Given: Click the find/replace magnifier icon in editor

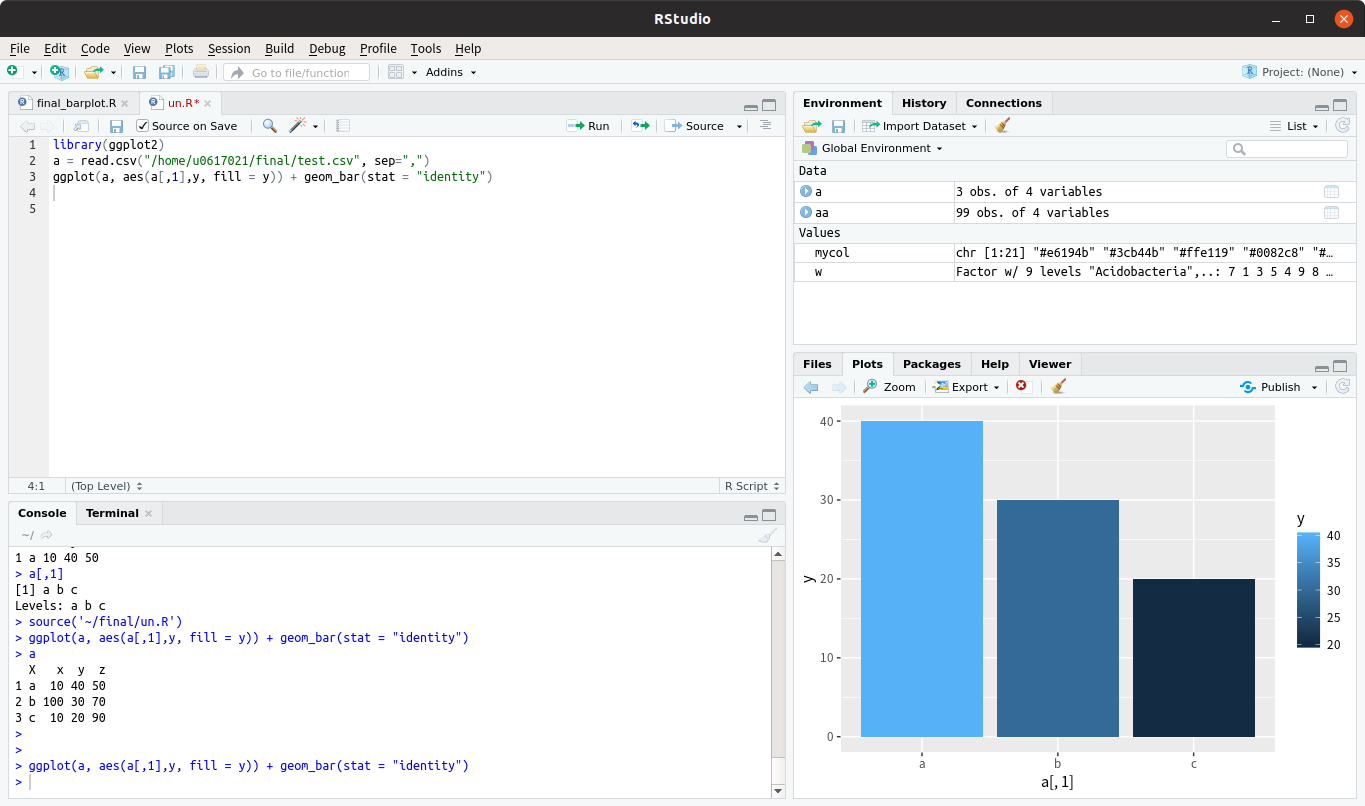Looking at the screenshot, I should pyautogui.click(x=269, y=126).
